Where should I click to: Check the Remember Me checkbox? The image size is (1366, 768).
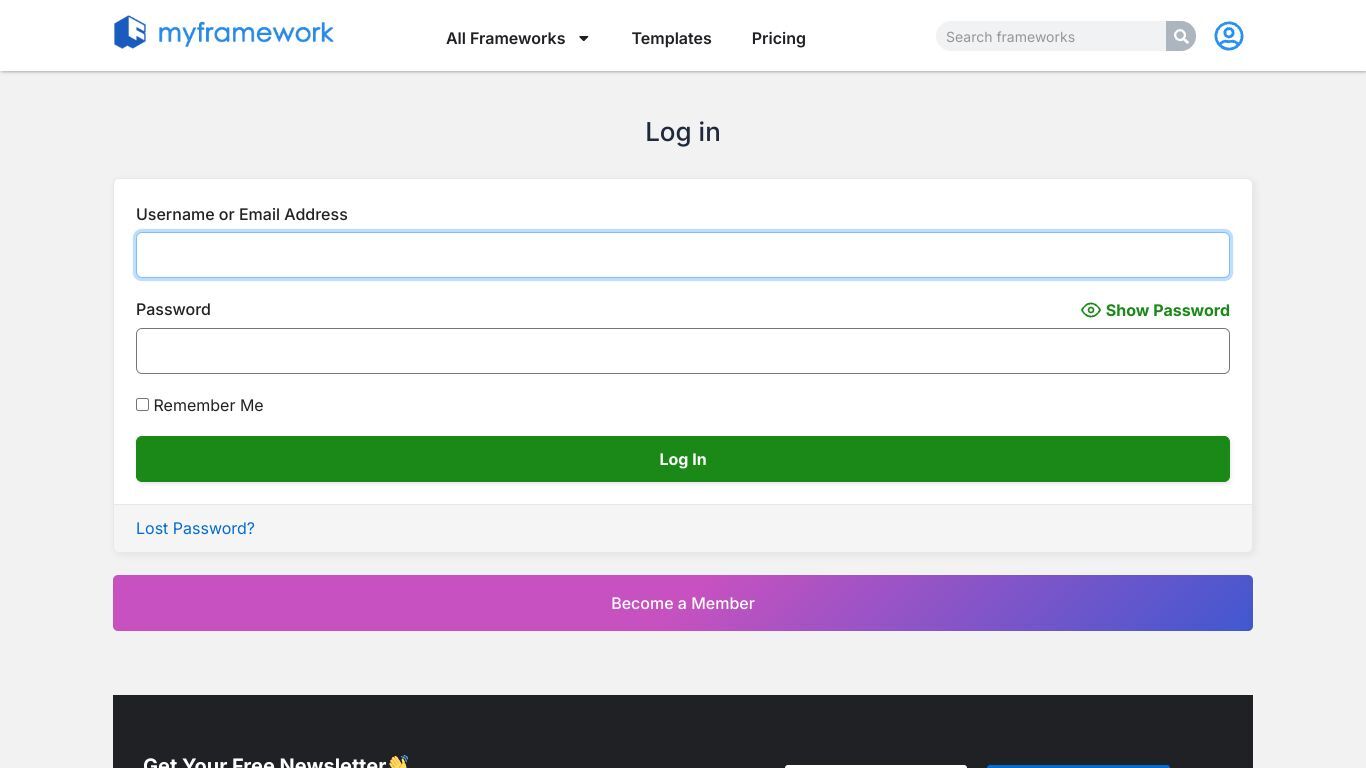143,405
